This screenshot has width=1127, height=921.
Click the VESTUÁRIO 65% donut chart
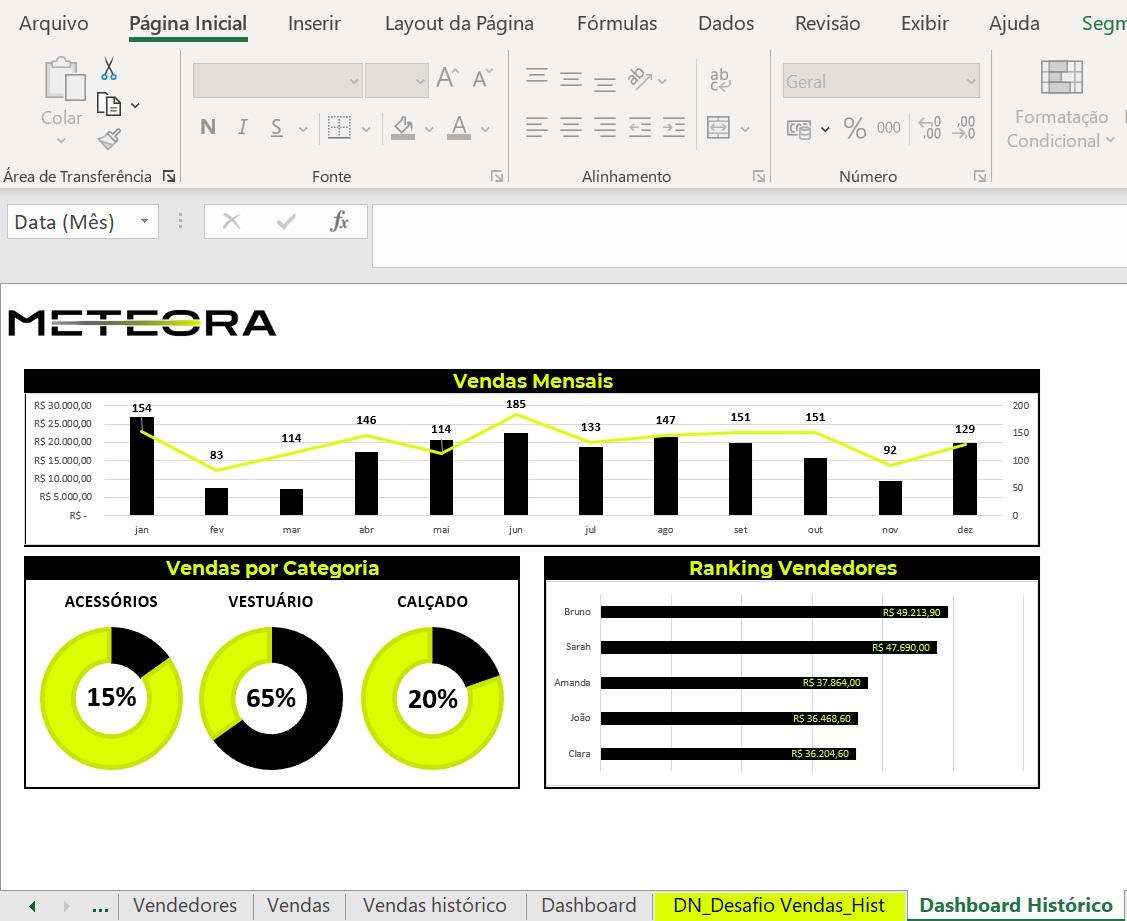(x=271, y=698)
